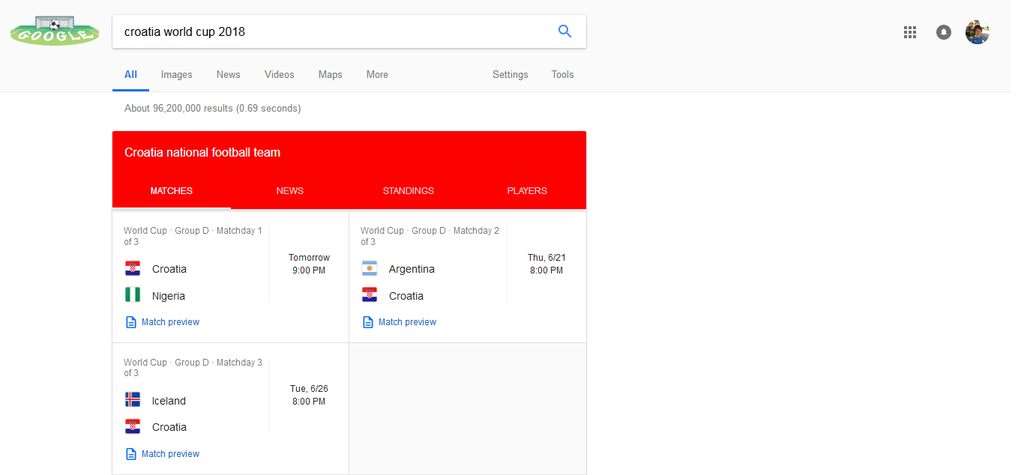Viewport: 1024px width, 475px height.
Task: Switch to the STANDINGS tab
Action: (408, 191)
